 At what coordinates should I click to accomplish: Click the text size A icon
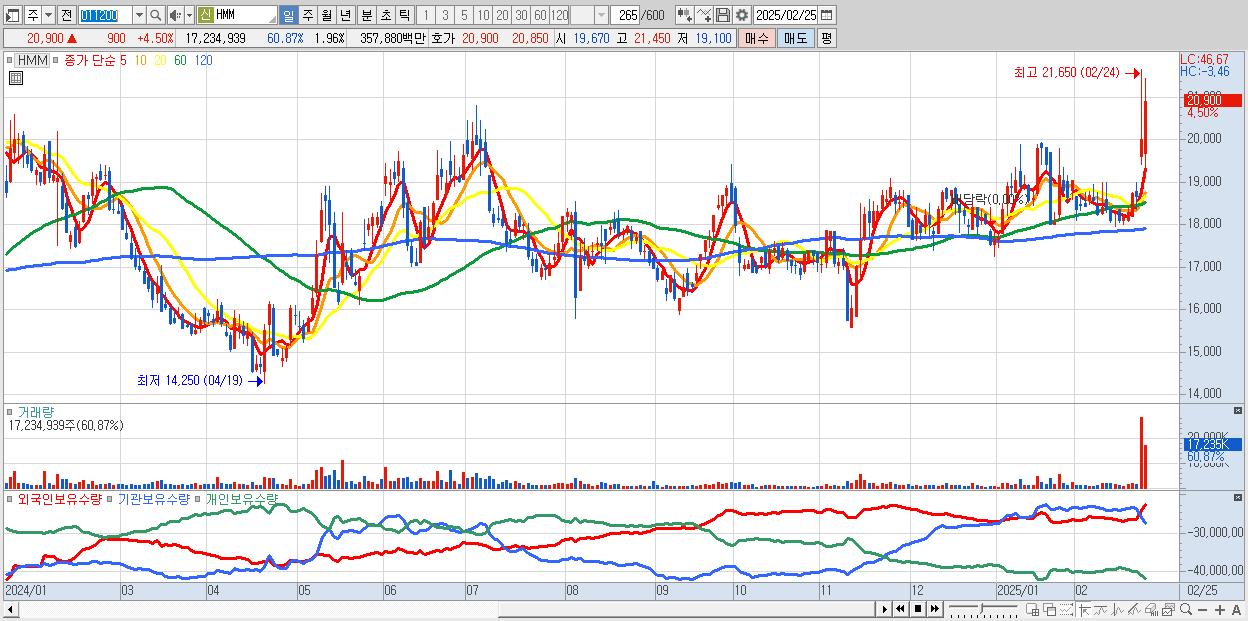(1236, 610)
